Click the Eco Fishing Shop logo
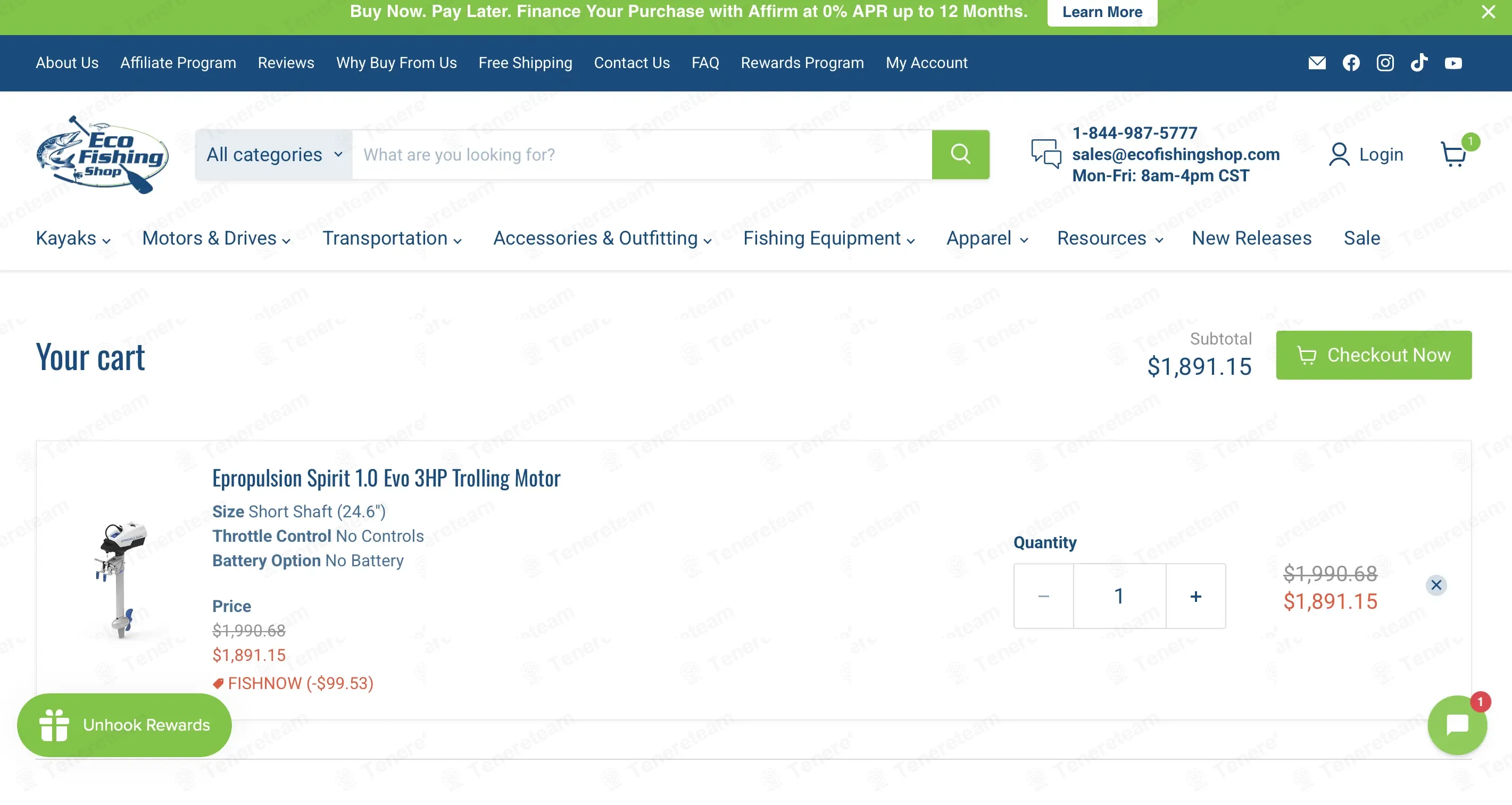Viewport: 1512px width, 805px height. [103, 155]
